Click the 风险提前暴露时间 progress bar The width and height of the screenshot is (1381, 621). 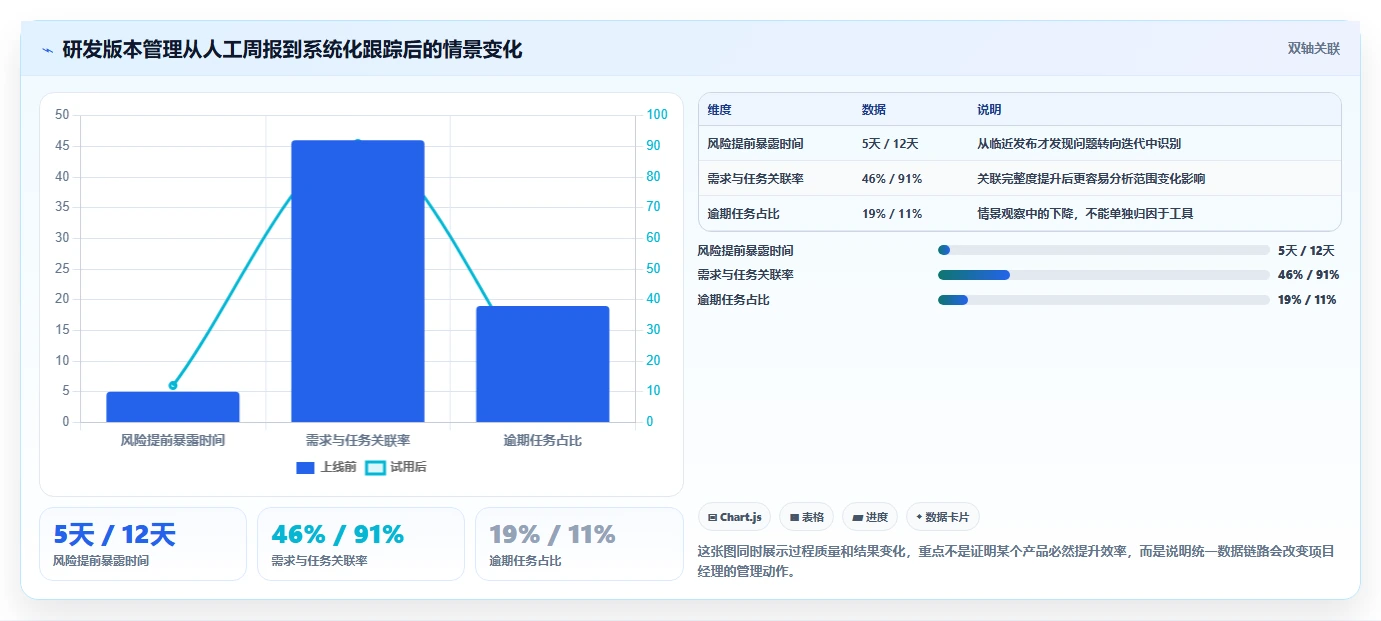[x=1103, y=250]
